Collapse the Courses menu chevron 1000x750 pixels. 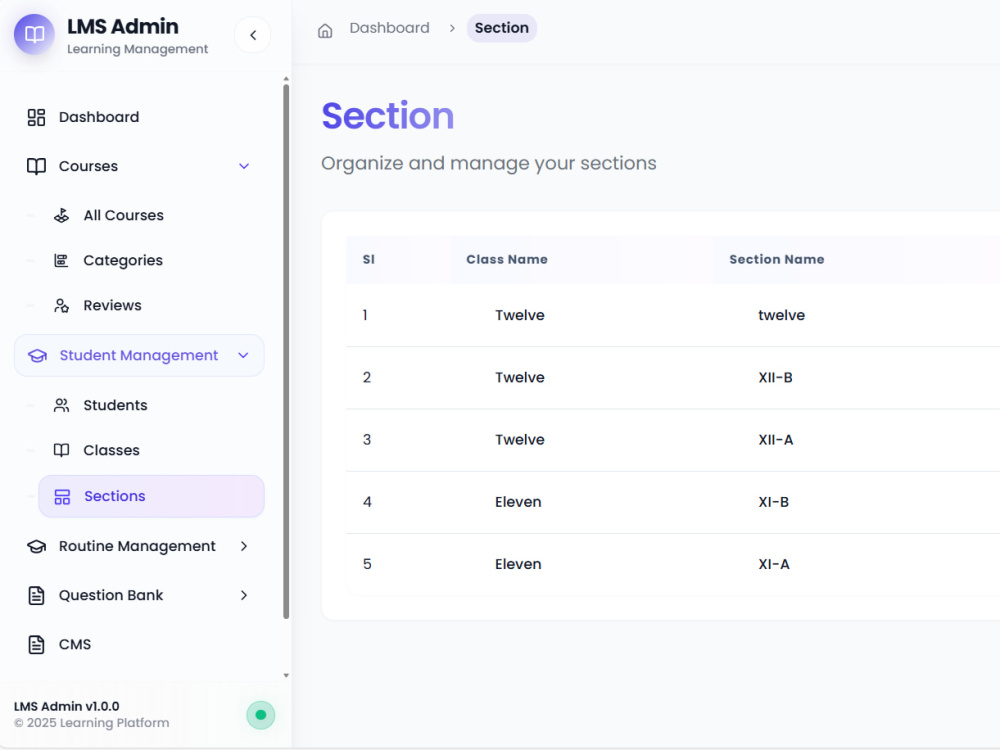click(x=244, y=166)
